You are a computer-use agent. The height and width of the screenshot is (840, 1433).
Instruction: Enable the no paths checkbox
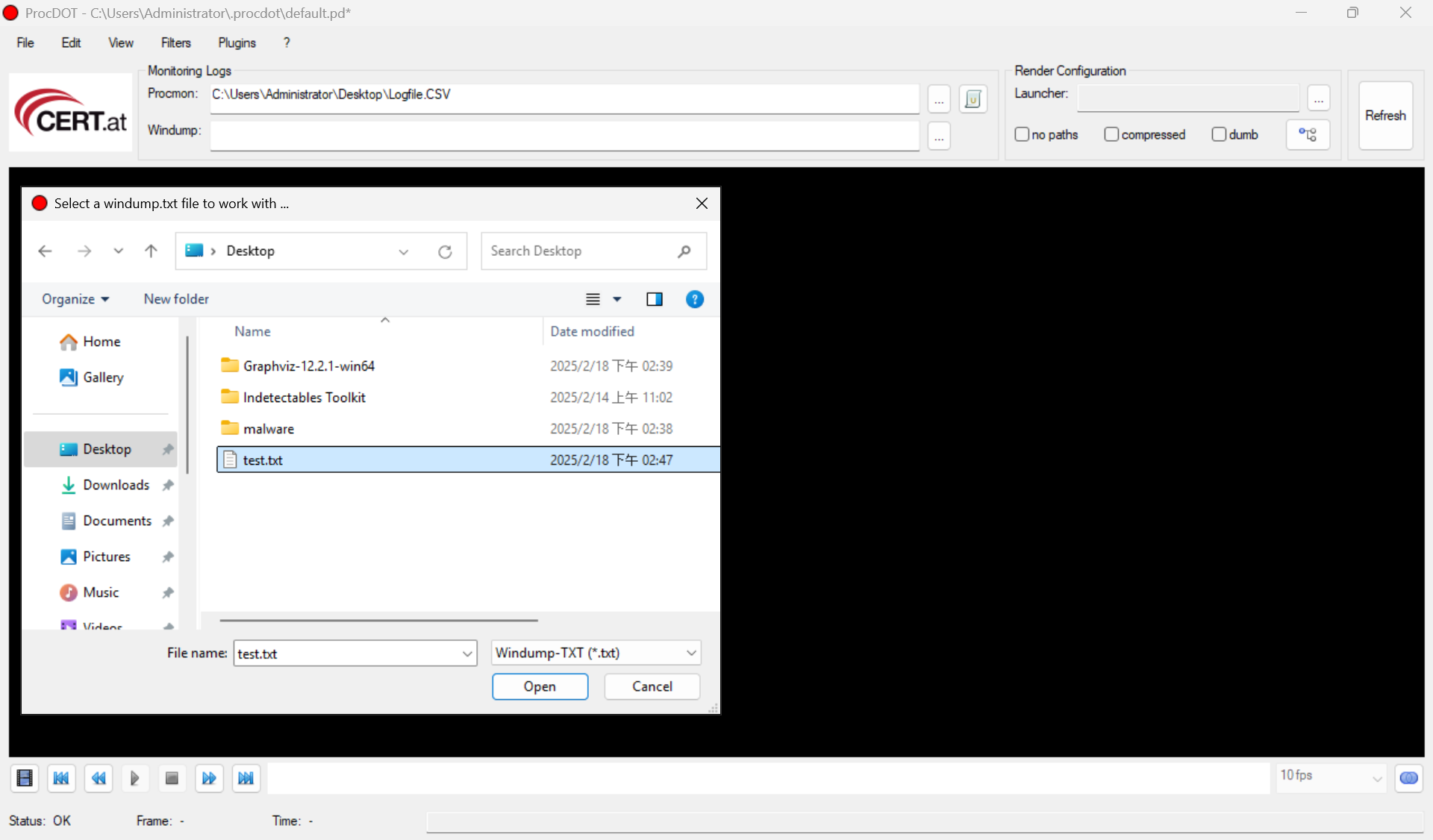coord(1024,134)
